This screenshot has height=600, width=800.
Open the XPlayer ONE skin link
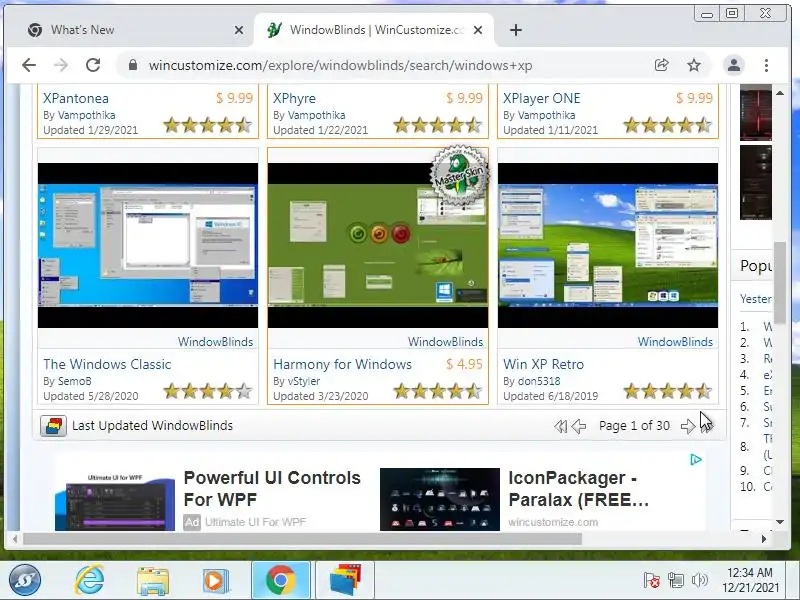tap(542, 98)
